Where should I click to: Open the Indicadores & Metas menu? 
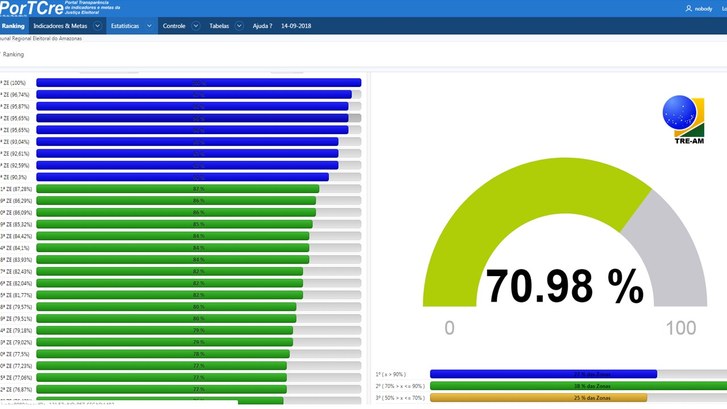point(59,26)
